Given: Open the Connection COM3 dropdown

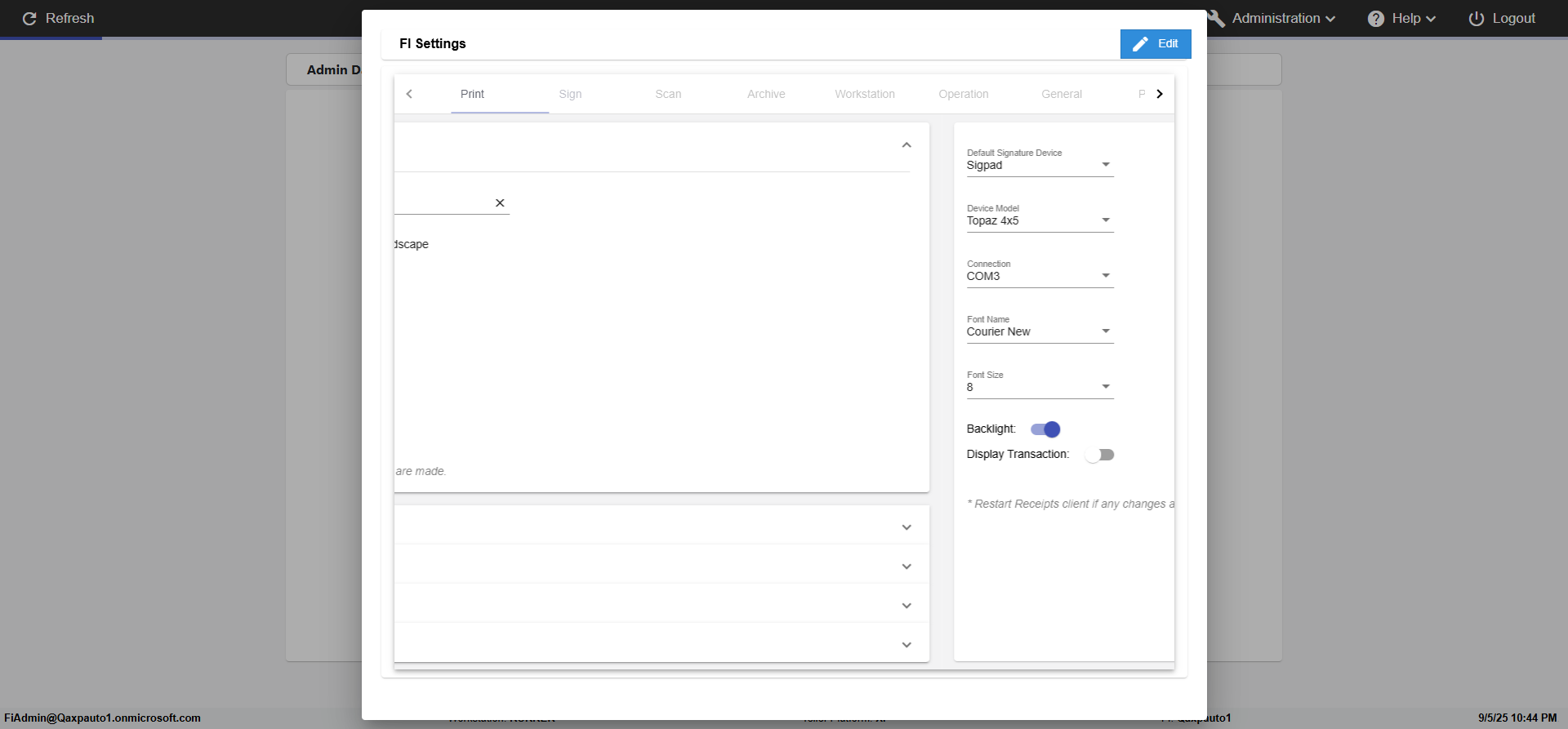Looking at the screenshot, I should (1040, 276).
